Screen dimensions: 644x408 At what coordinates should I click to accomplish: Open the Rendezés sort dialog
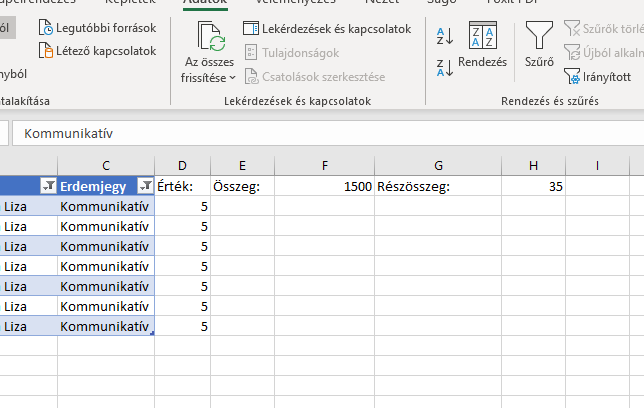pyautogui.click(x=482, y=46)
